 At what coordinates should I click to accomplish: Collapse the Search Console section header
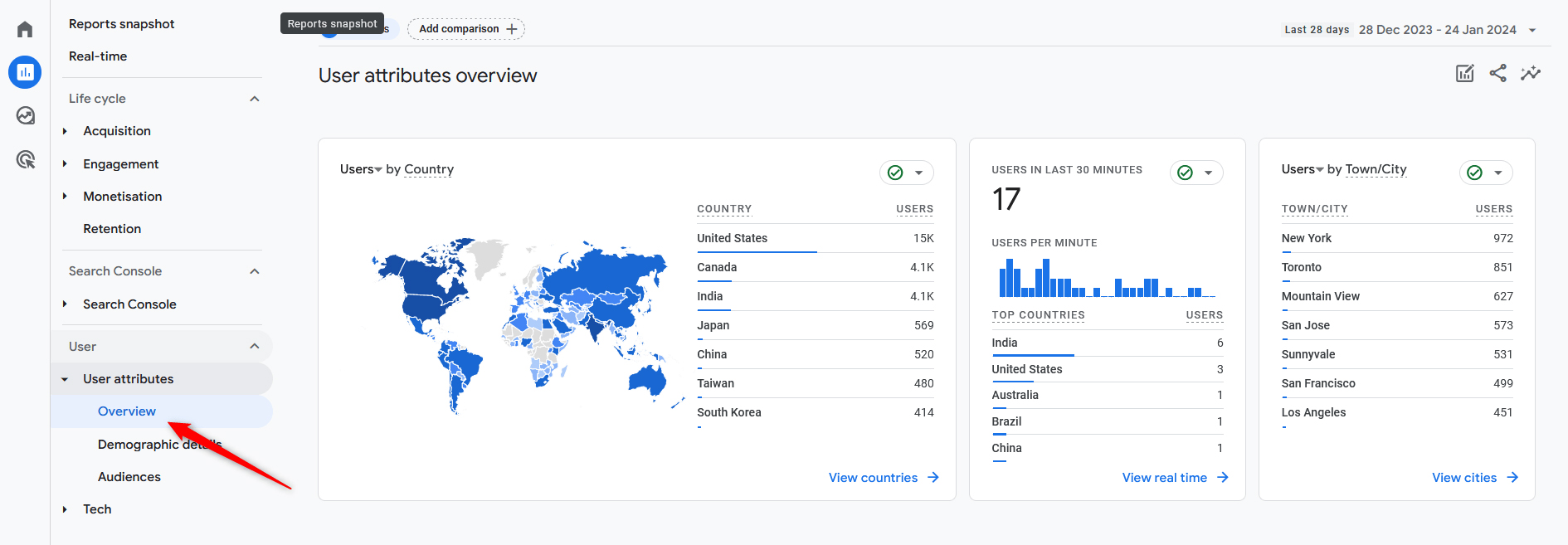click(255, 271)
